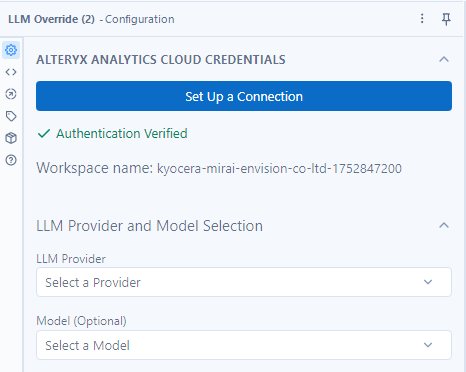Open the Annotation tag icon
Screen dimensions: 466x372
[11, 116]
